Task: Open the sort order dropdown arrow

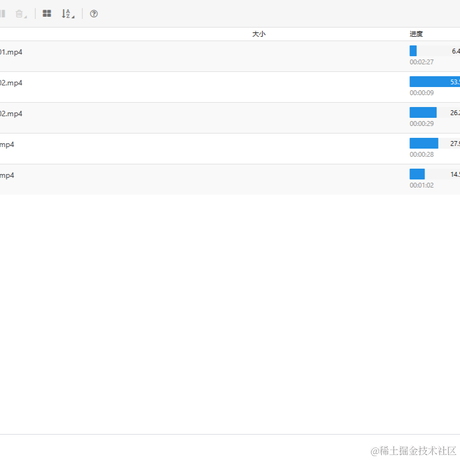Action: [x=73, y=17]
